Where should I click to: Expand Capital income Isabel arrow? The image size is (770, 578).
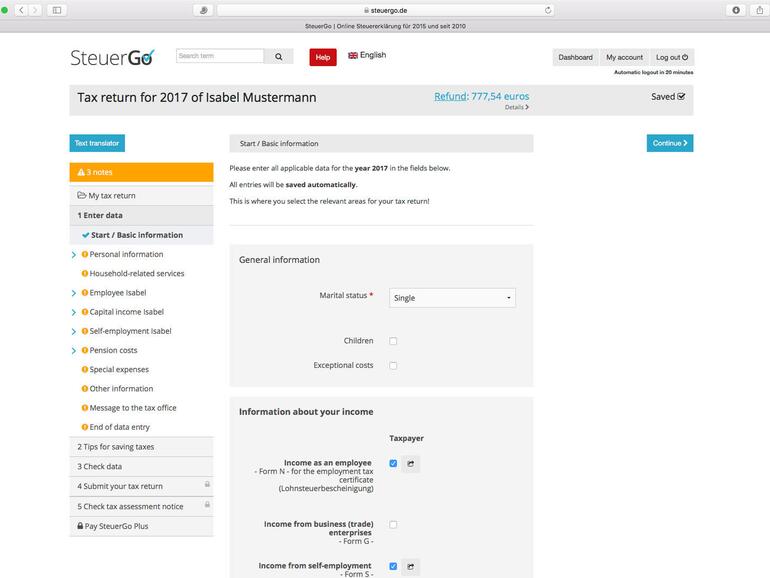74,312
